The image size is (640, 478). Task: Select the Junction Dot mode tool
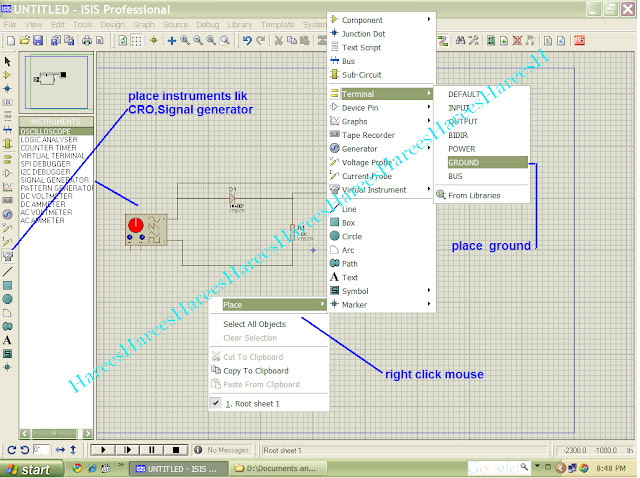click(7, 89)
